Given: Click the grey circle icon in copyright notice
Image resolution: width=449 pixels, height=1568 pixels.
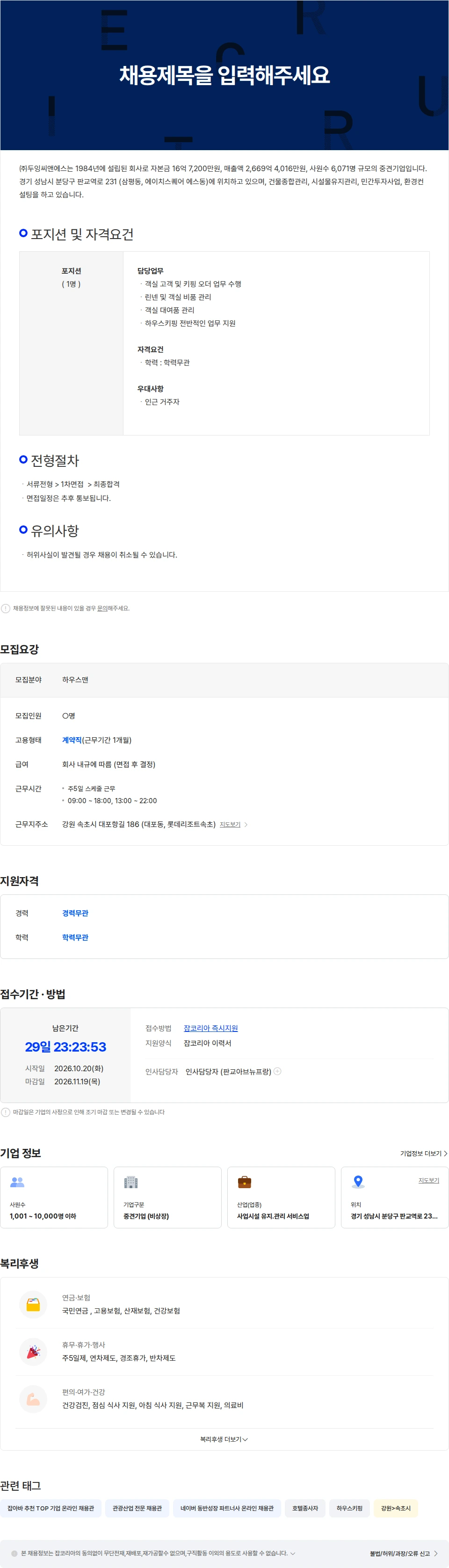Looking at the screenshot, I should pos(14,1553).
